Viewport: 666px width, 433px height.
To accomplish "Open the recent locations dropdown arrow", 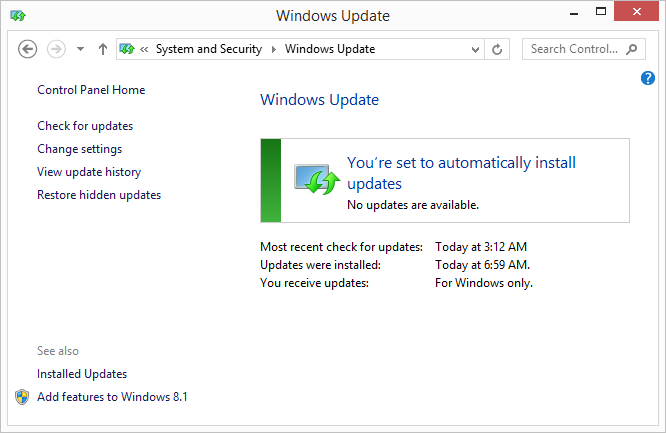I will click(80, 49).
